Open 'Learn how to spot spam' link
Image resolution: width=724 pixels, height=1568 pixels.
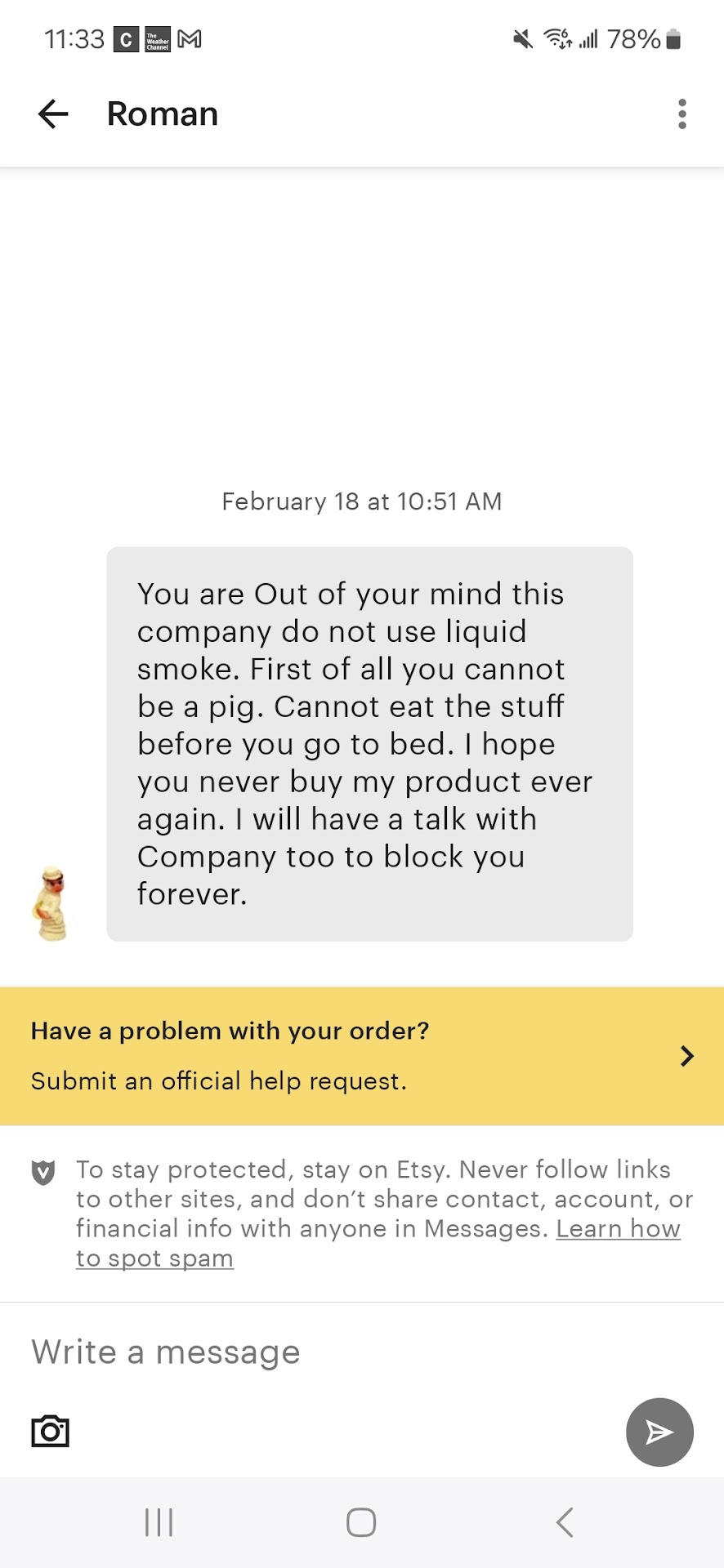tap(618, 1229)
